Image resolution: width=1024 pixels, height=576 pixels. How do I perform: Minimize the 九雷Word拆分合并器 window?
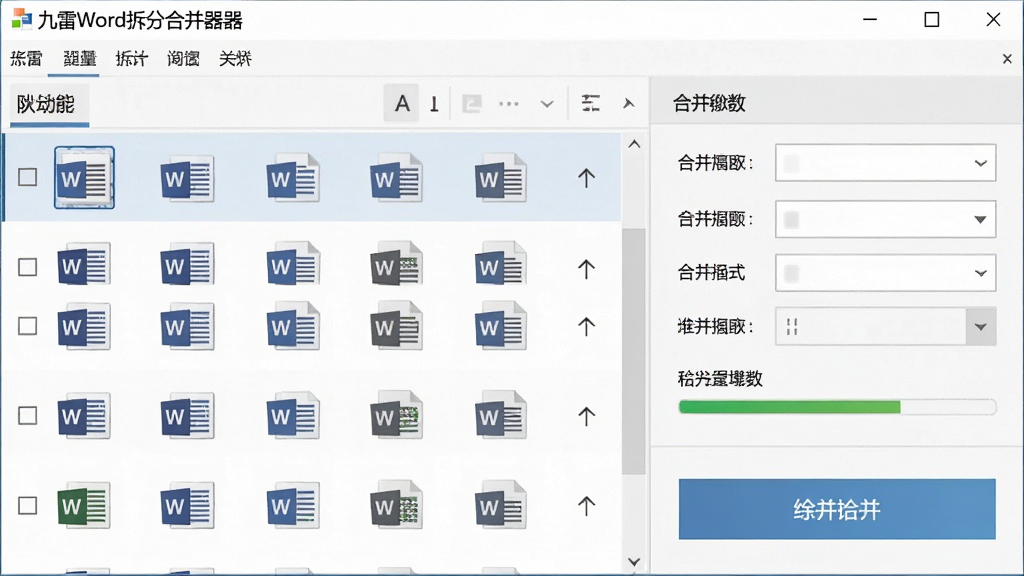[x=870, y=20]
